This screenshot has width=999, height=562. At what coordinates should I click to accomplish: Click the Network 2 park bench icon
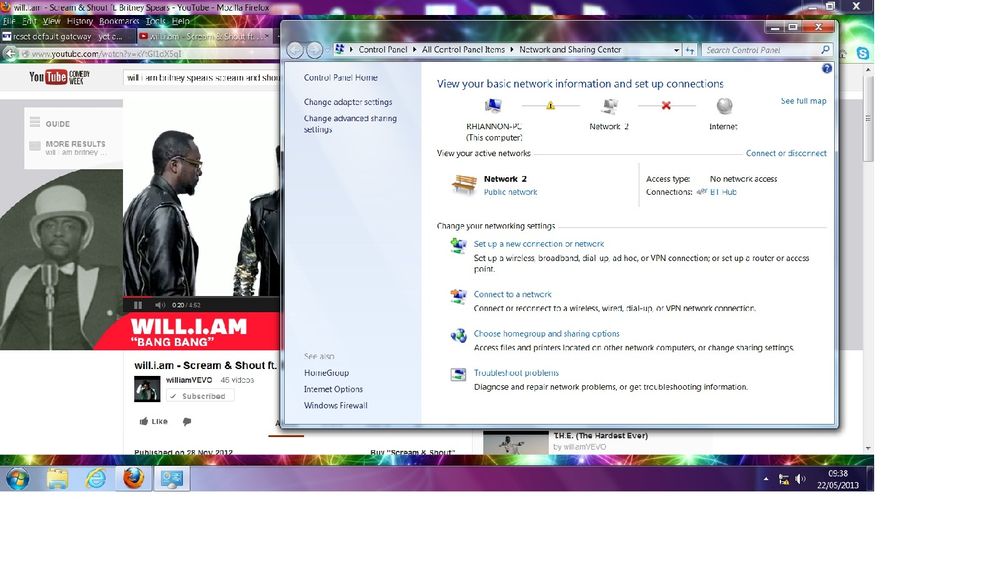[464, 185]
